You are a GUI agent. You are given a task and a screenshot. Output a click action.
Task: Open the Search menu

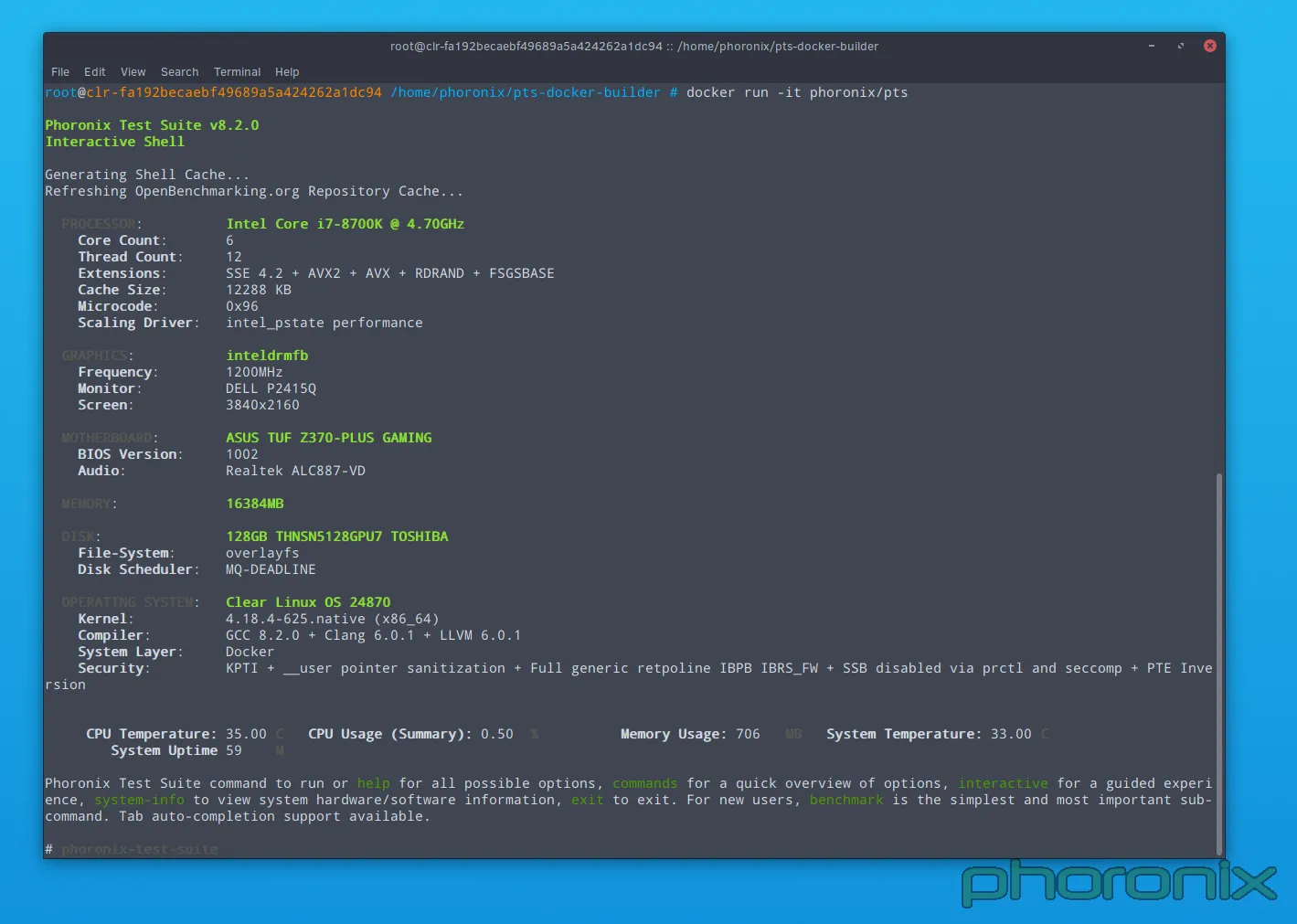[x=180, y=71]
